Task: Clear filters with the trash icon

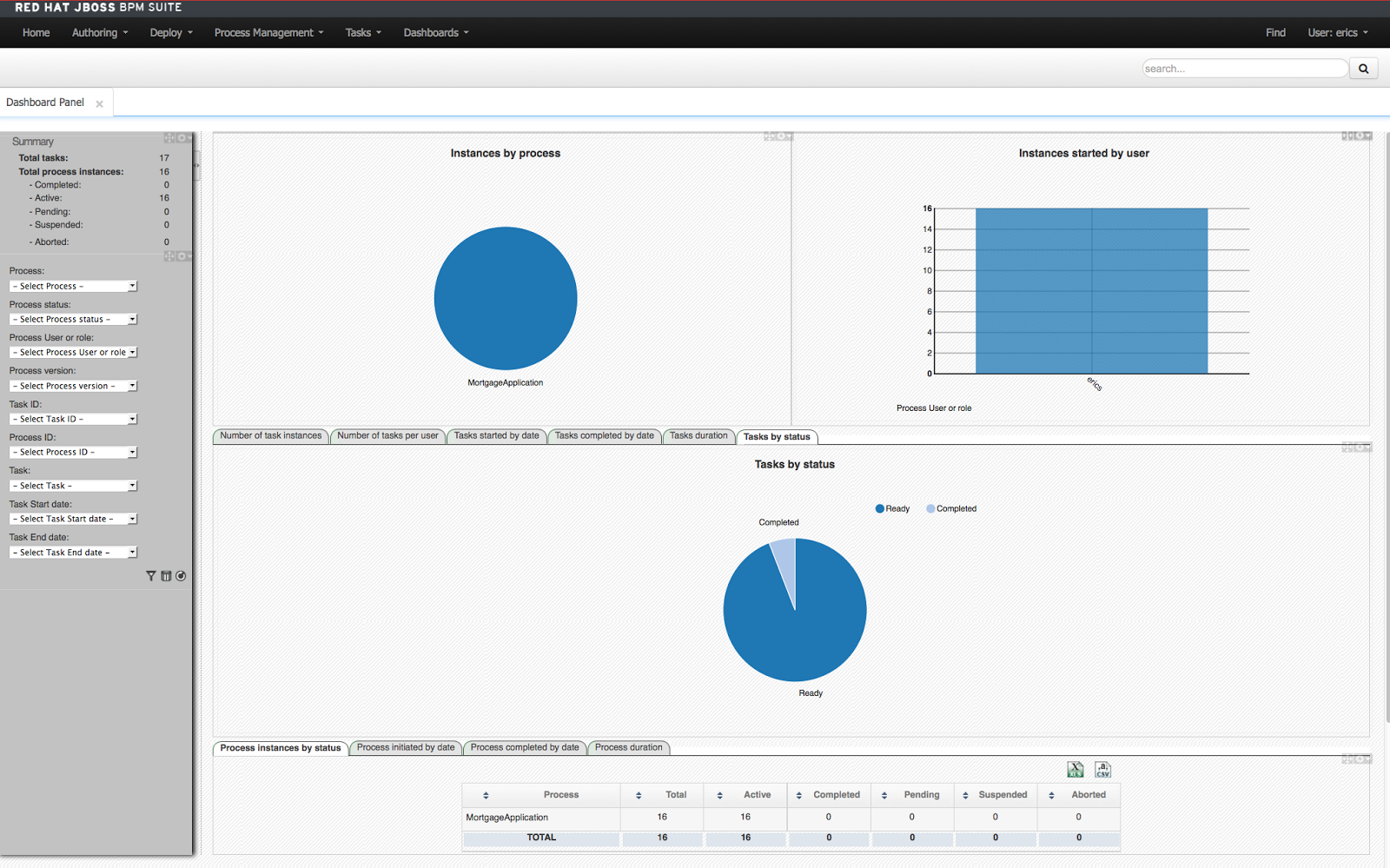Action: tap(166, 576)
